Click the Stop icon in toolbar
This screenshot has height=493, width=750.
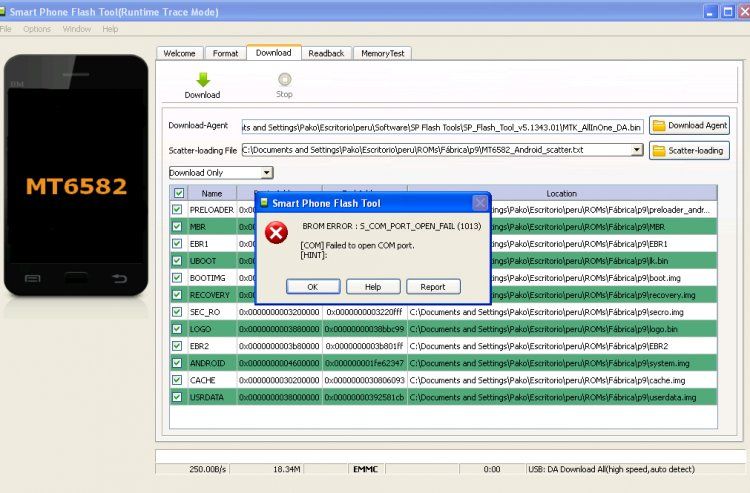pos(285,79)
